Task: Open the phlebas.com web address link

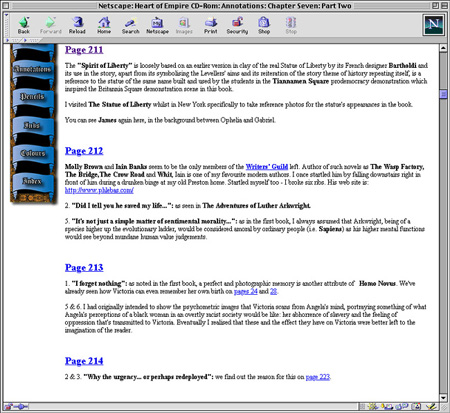Action: click(x=99, y=190)
